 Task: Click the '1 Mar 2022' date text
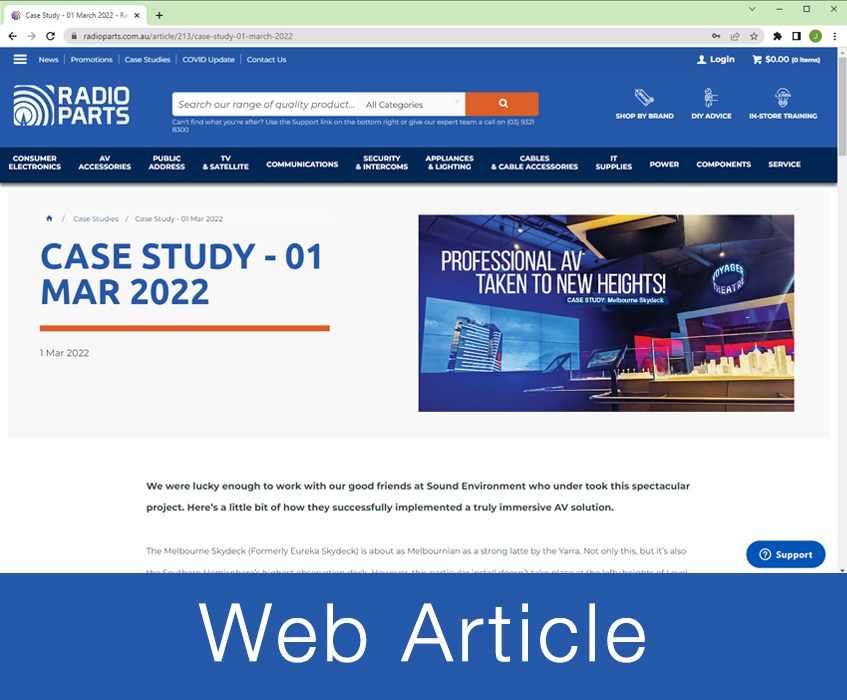64,353
